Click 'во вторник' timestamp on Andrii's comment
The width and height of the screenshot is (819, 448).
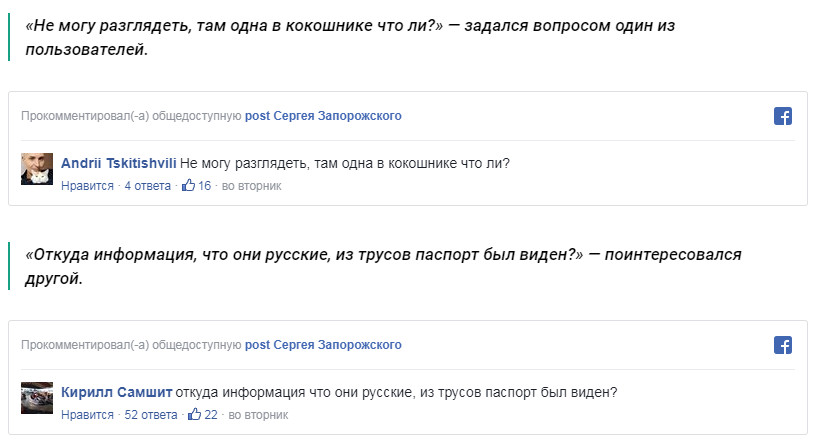251,186
